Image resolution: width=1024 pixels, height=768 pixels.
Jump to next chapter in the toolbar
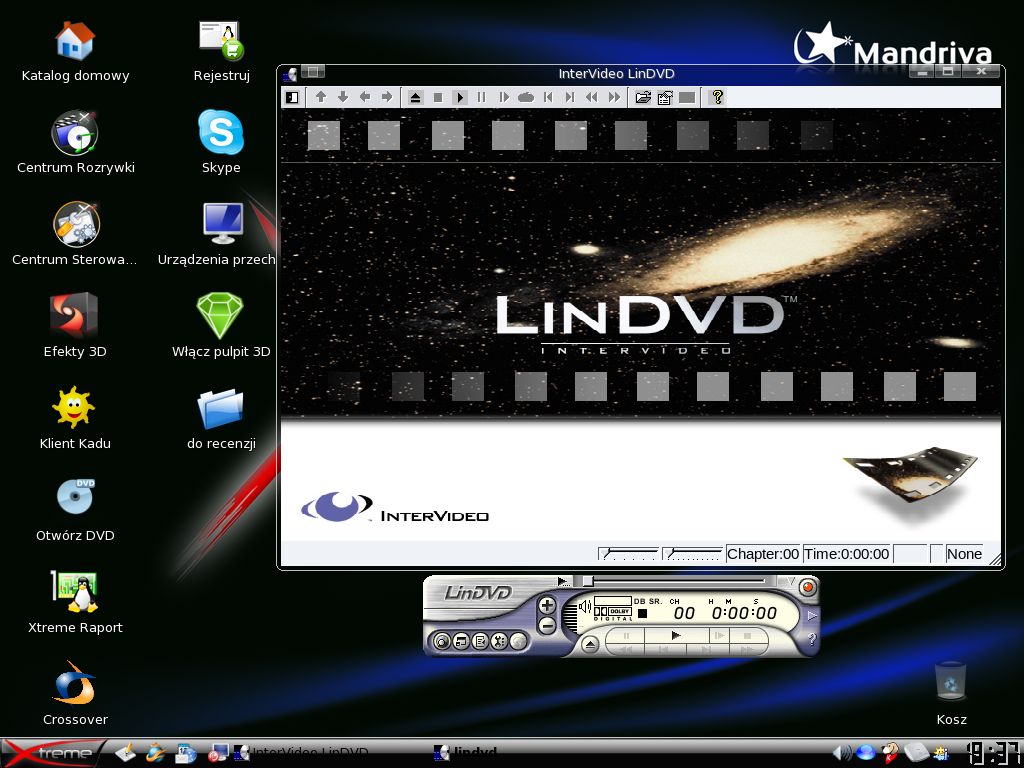tap(570, 97)
